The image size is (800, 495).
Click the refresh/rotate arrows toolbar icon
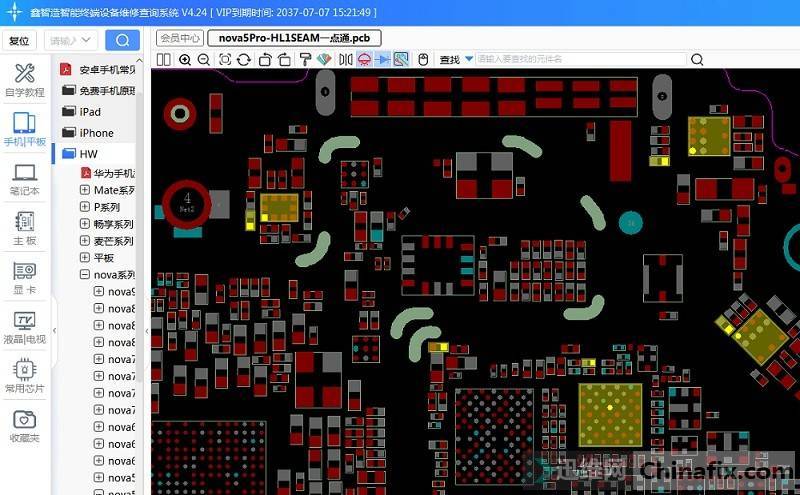tap(245, 60)
